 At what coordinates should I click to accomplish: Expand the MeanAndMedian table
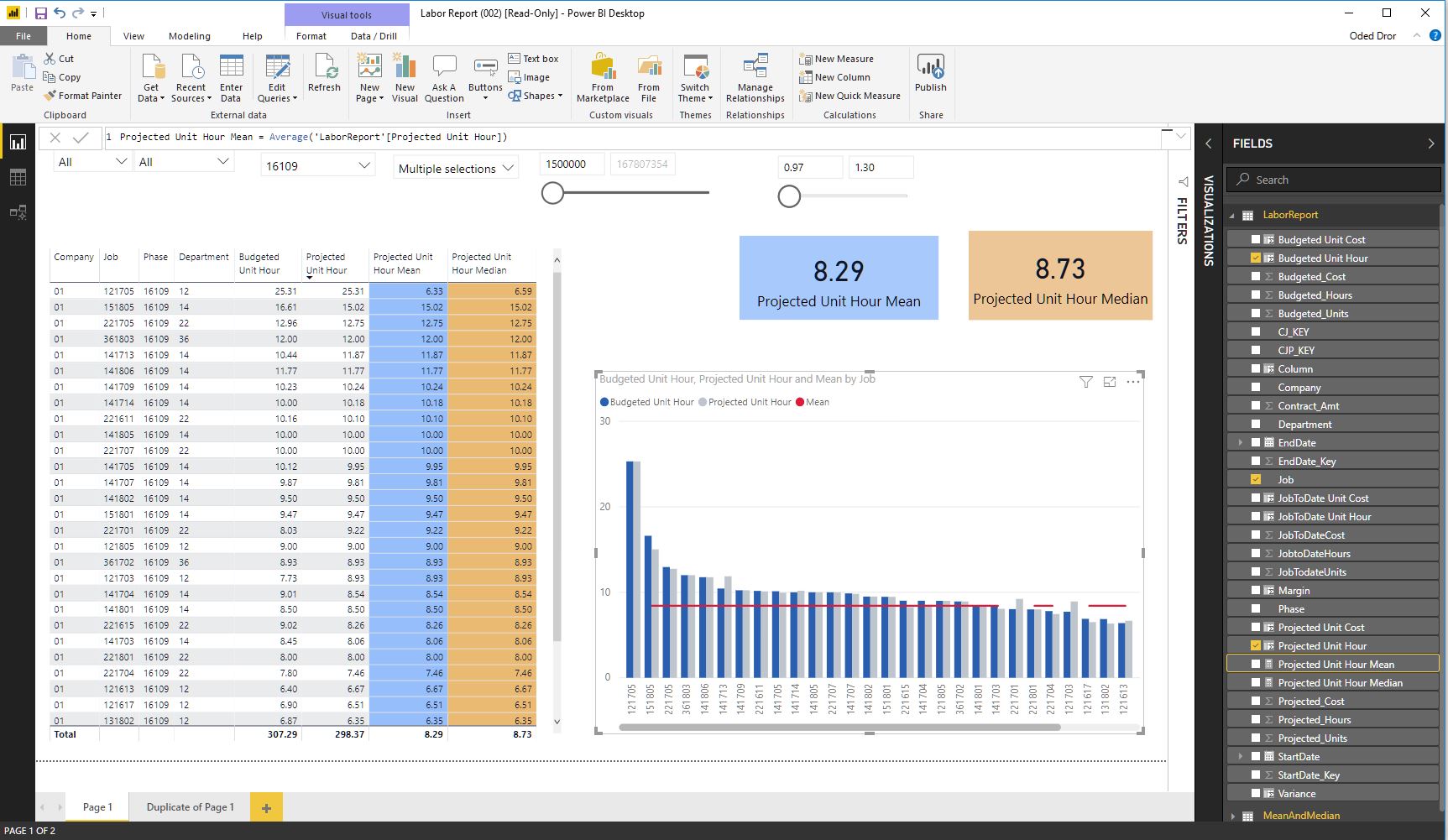point(1232,816)
